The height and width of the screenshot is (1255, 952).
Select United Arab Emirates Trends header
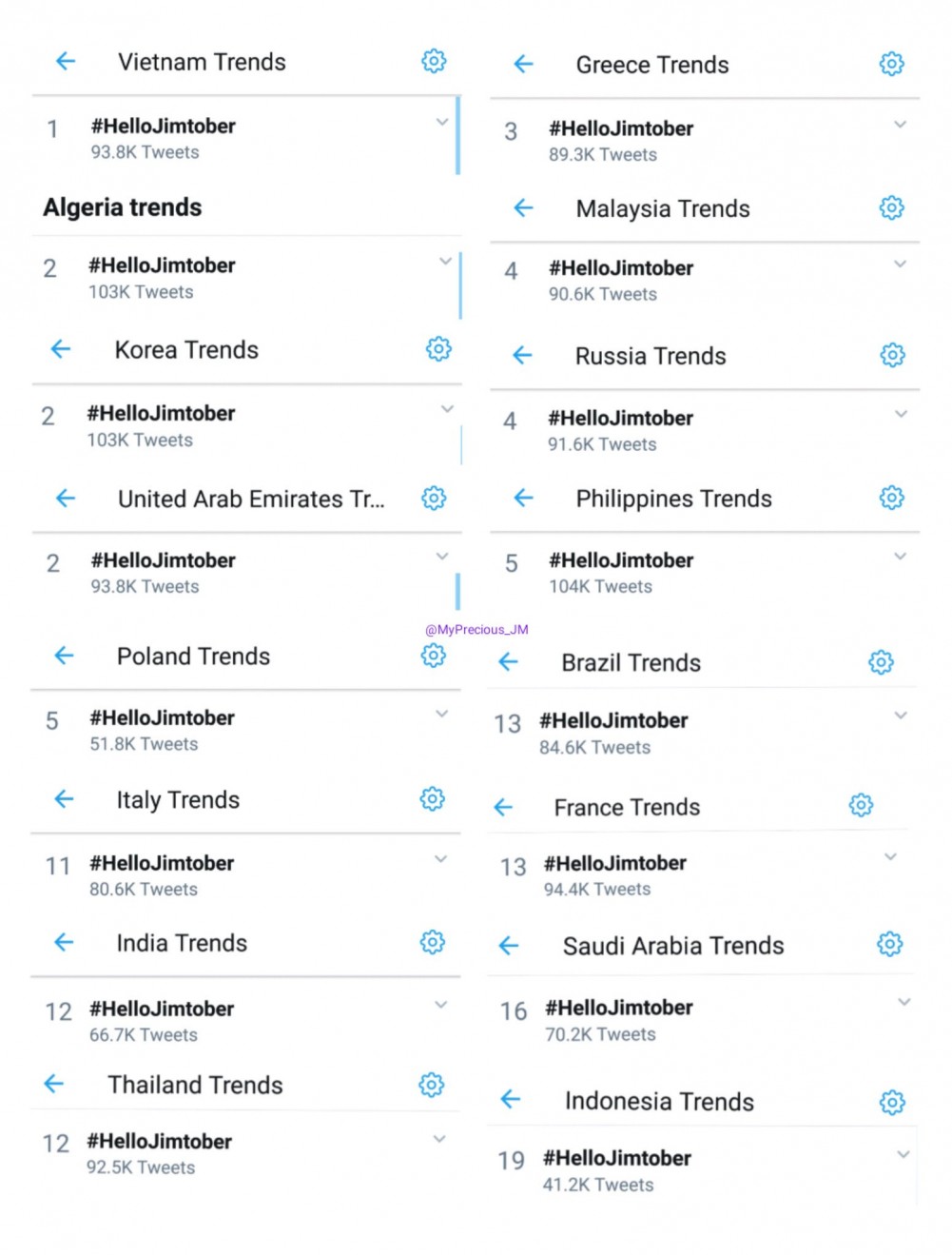coord(251,499)
